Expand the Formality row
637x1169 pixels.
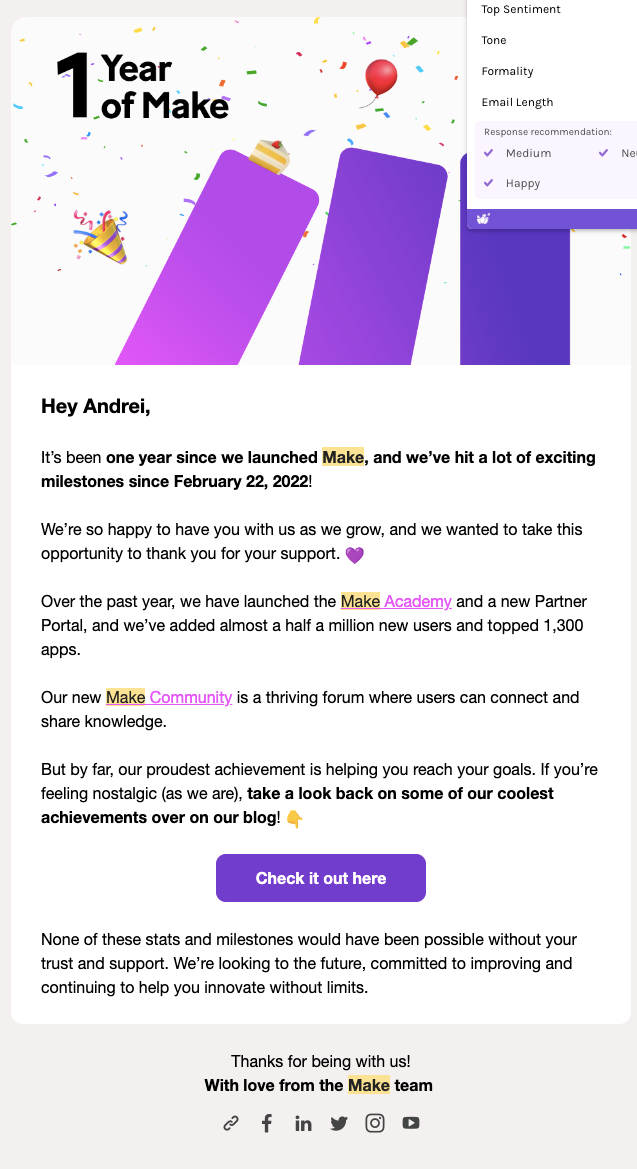pyautogui.click(x=552, y=72)
